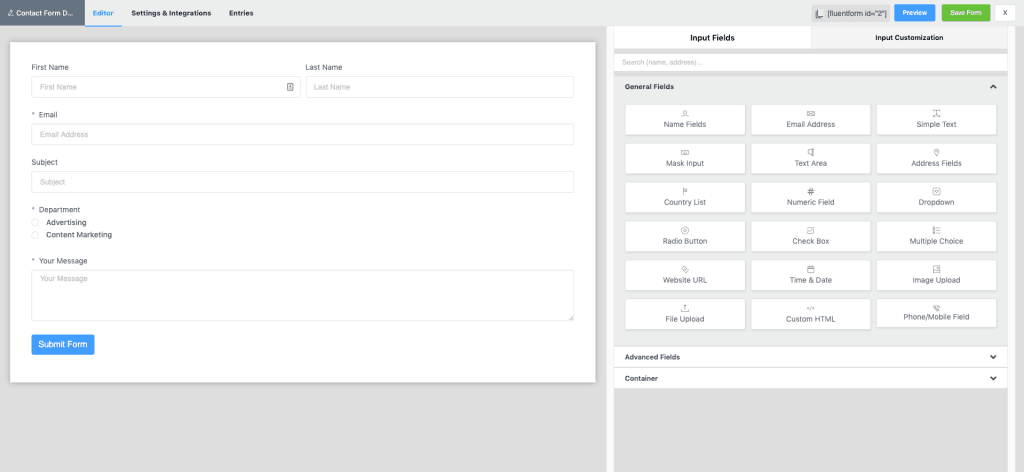Add a Mask Input field

(684, 159)
